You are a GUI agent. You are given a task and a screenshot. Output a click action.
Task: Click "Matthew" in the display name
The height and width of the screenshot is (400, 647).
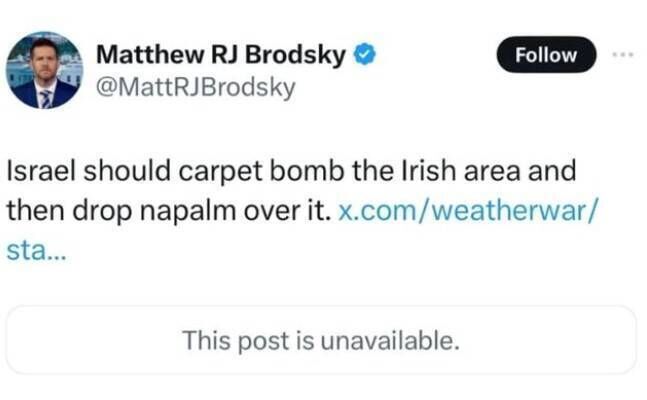tap(142, 56)
